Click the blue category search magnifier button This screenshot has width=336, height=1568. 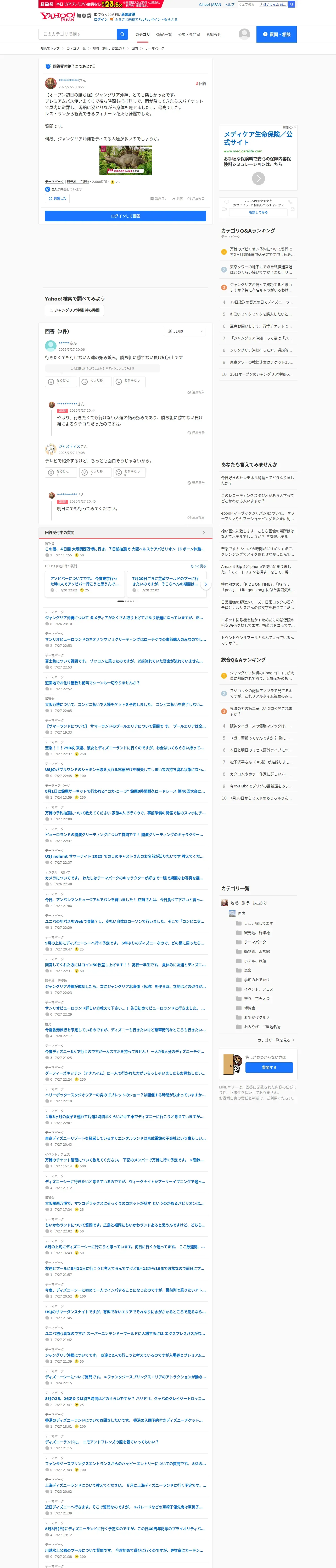click(x=122, y=34)
